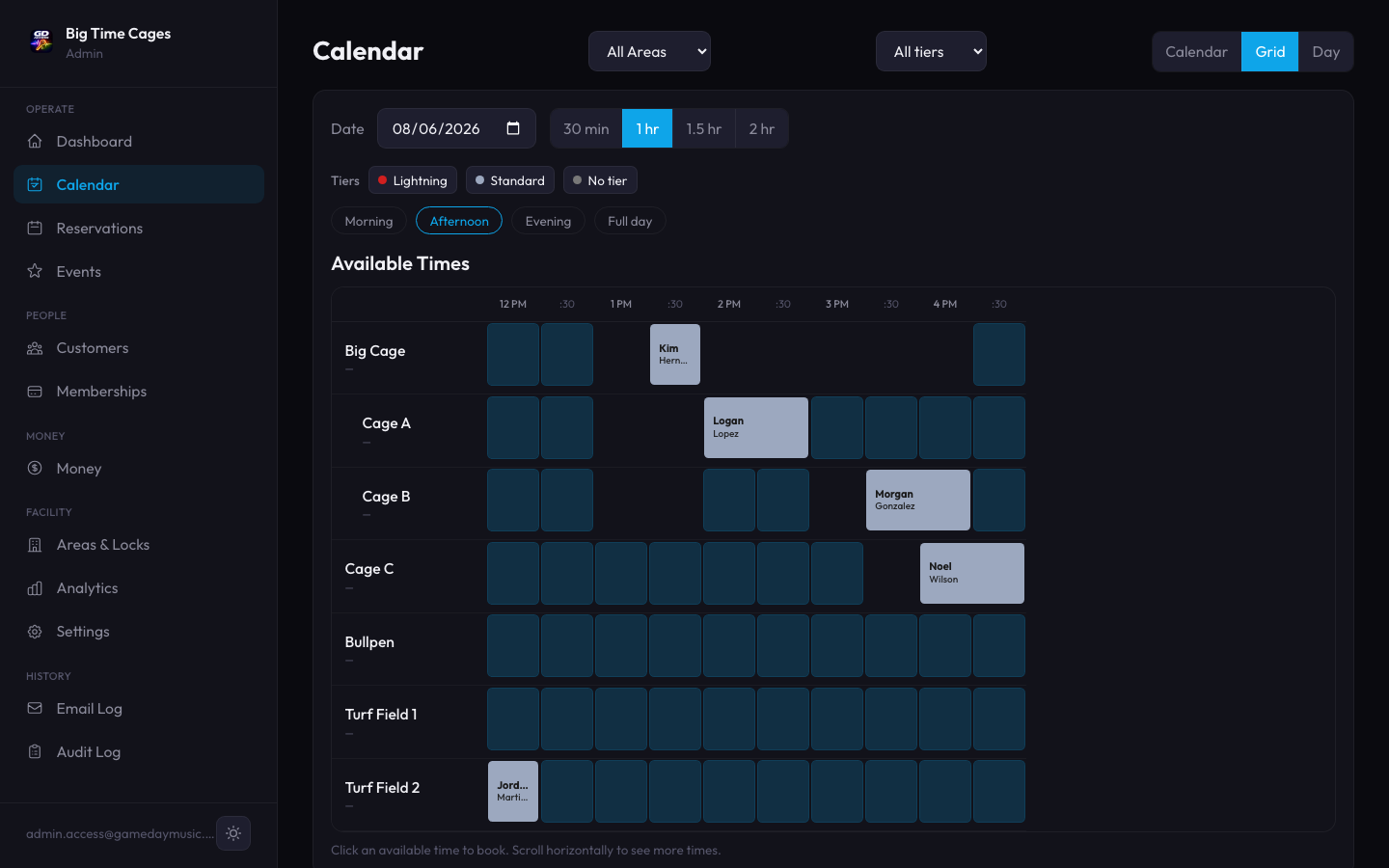
Task: Select the Full day time range
Action: (x=630, y=221)
